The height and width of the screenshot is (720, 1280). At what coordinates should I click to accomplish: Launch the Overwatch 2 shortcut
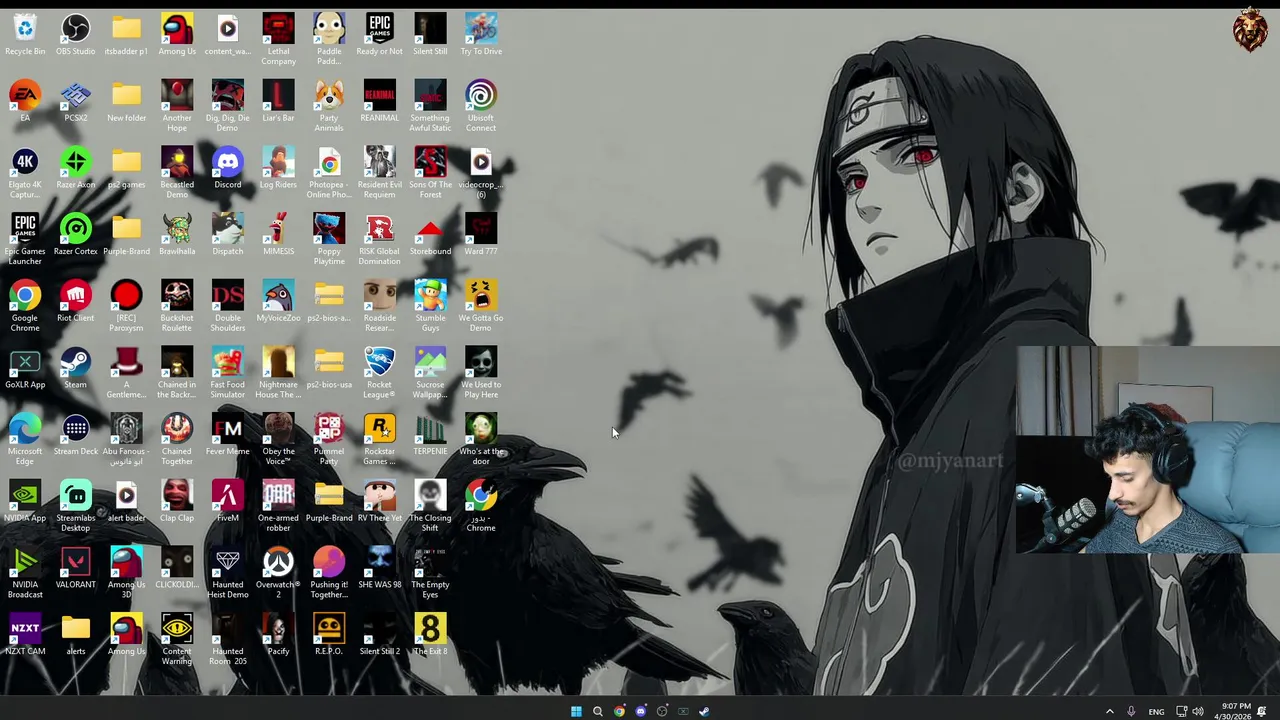278,573
